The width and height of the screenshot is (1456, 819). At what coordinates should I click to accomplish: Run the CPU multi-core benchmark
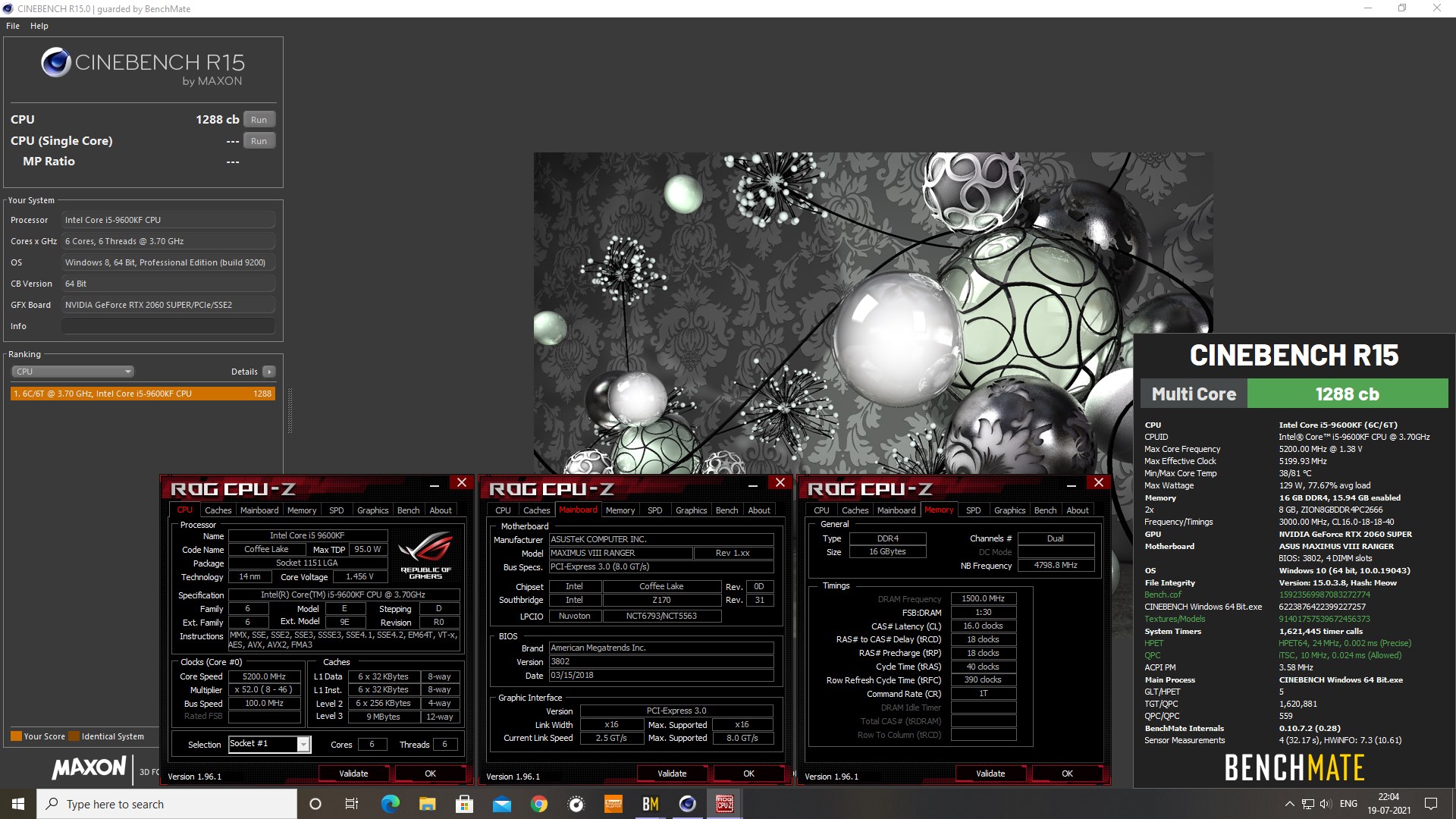(259, 120)
